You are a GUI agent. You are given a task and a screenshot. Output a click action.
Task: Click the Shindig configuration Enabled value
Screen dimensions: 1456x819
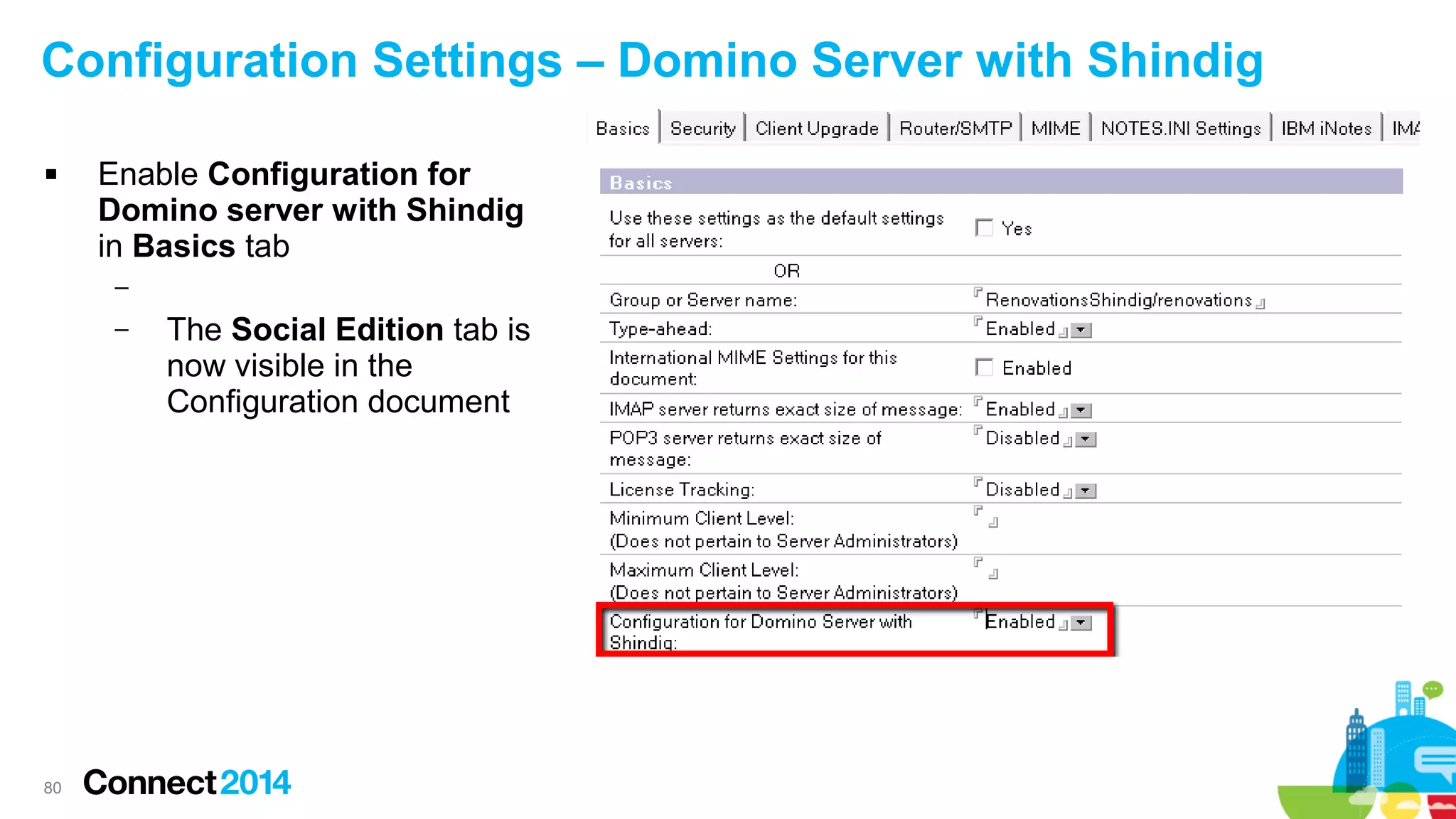[x=1020, y=621]
